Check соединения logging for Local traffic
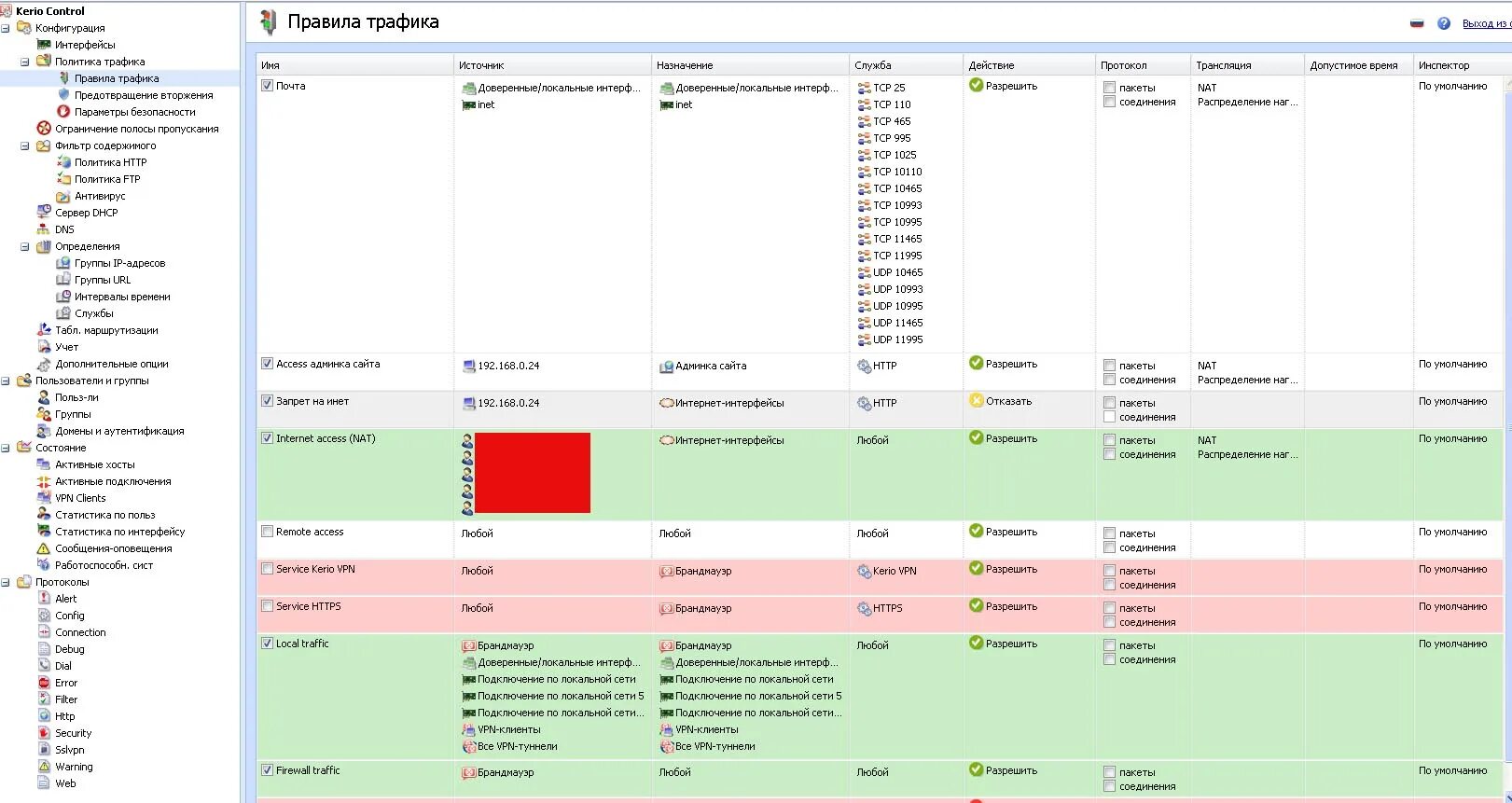 (x=1109, y=659)
